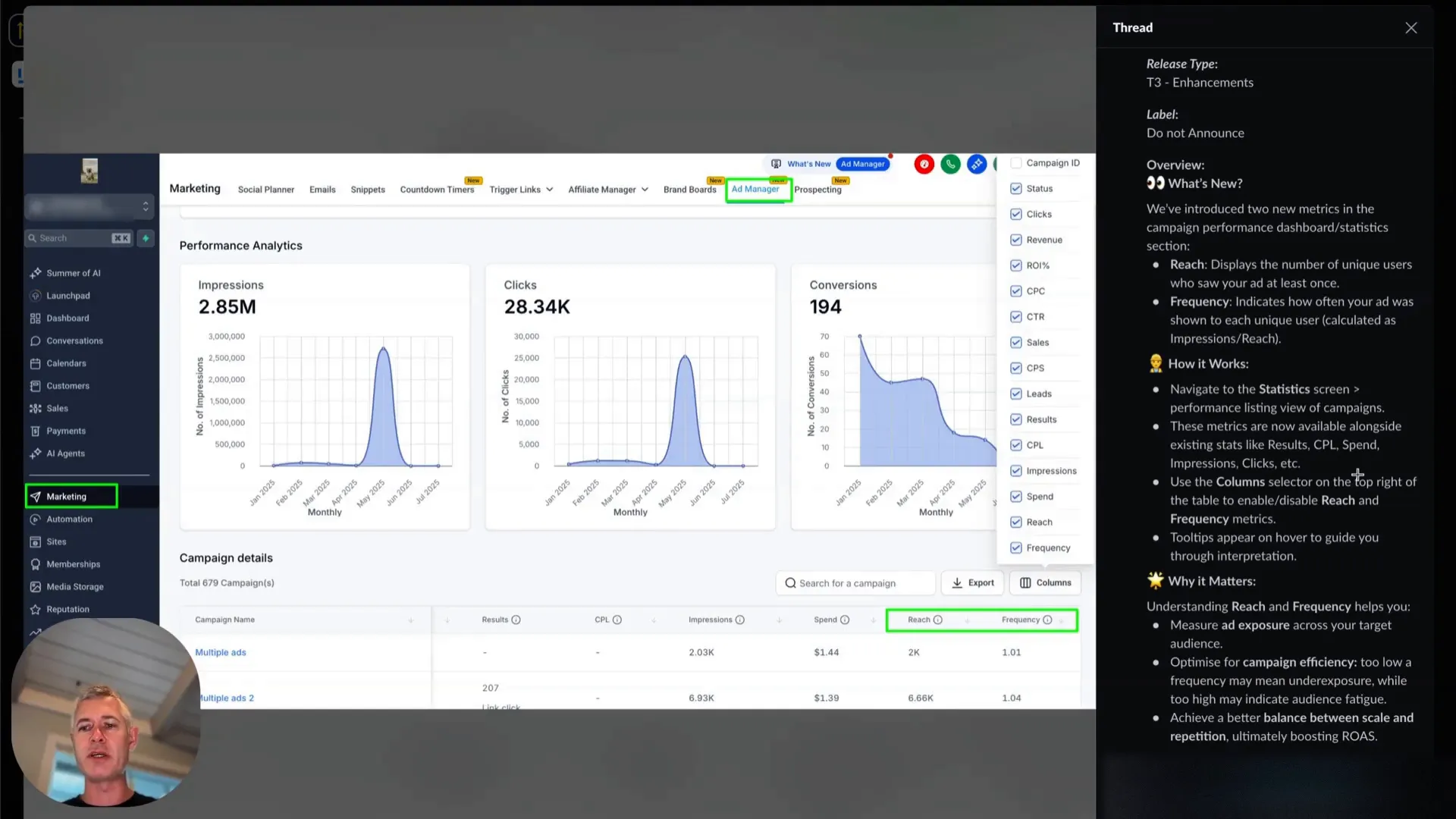Sort the Reach column arrow
Image resolution: width=1456 pixels, height=819 pixels.
[967, 620]
